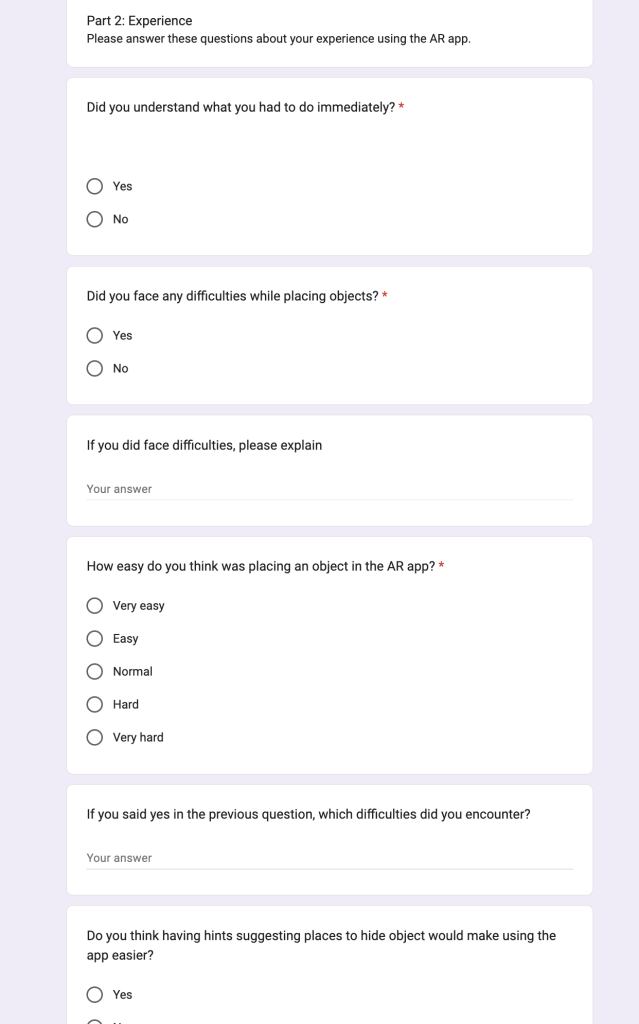Select No for understanding immediately question

[95, 219]
